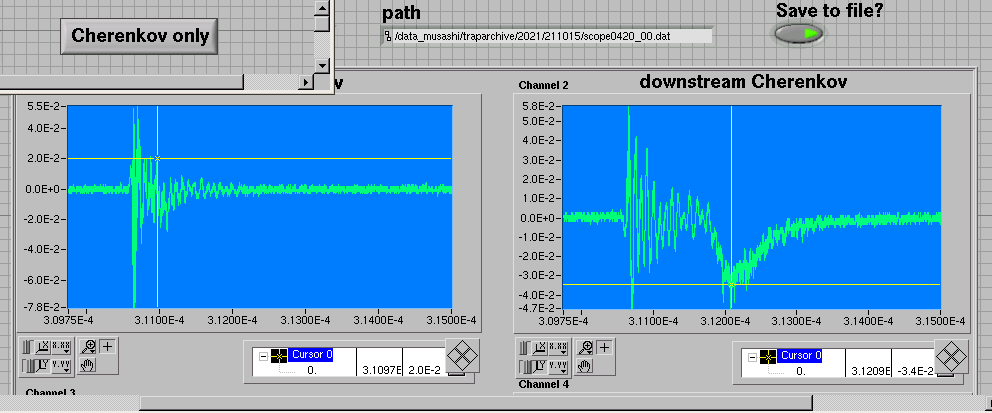Toggle Y autoscale lock on left graph palette

[28, 366]
